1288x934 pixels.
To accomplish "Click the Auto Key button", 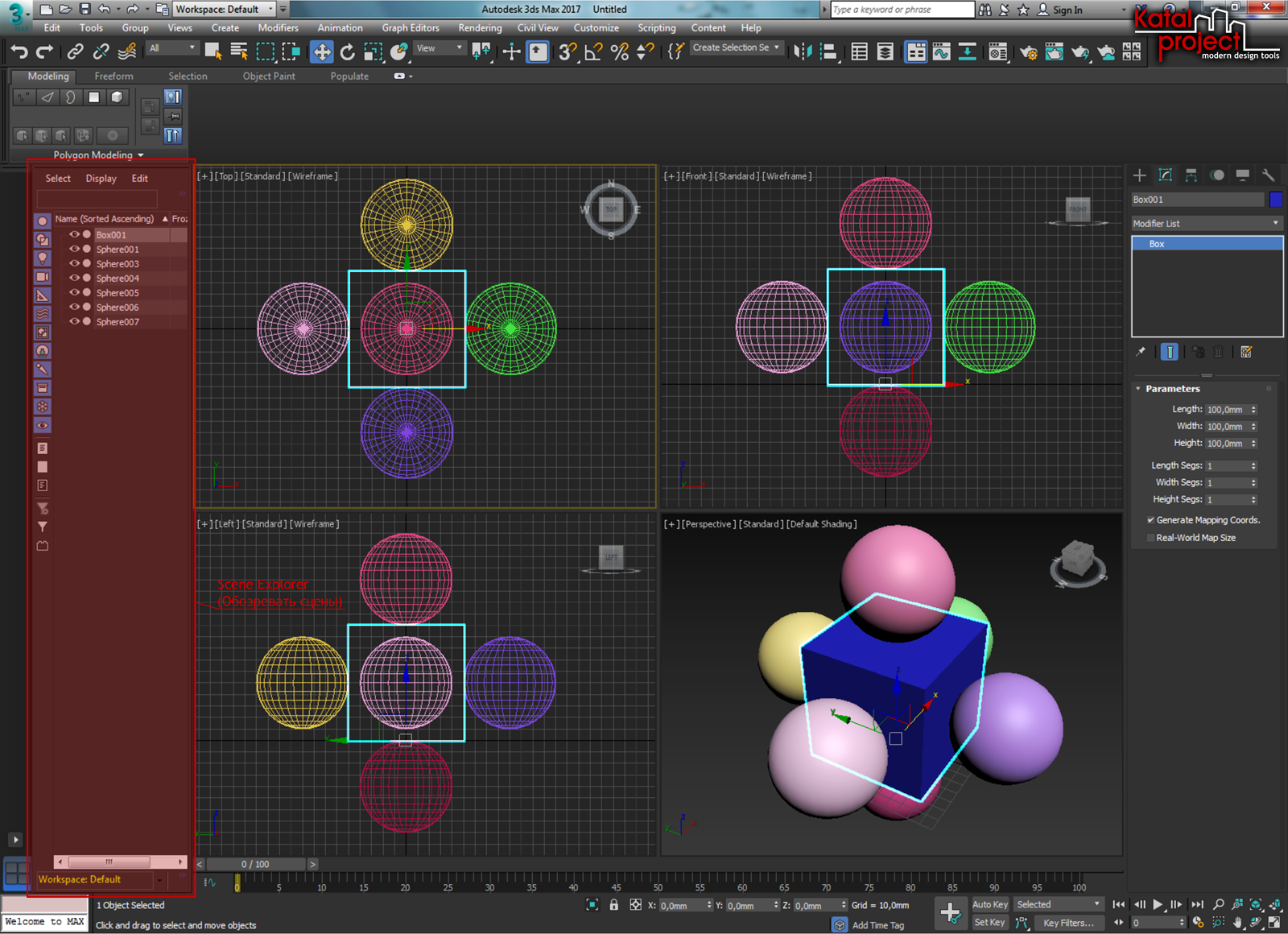I will click(x=989, y=905).
